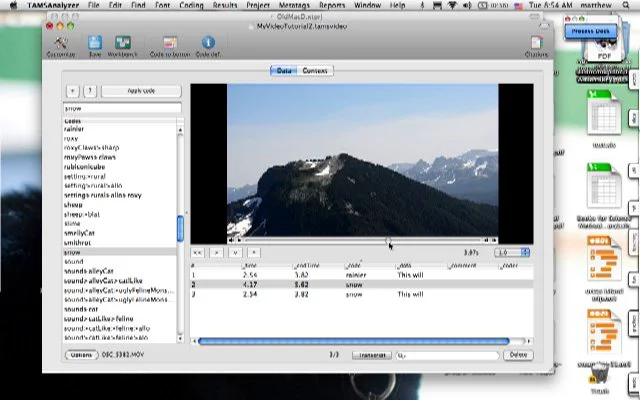Image resolution: width=640 pixels, height=400 pixels.
Task: Open the Code def. info icon
Action: coord(208,47)
